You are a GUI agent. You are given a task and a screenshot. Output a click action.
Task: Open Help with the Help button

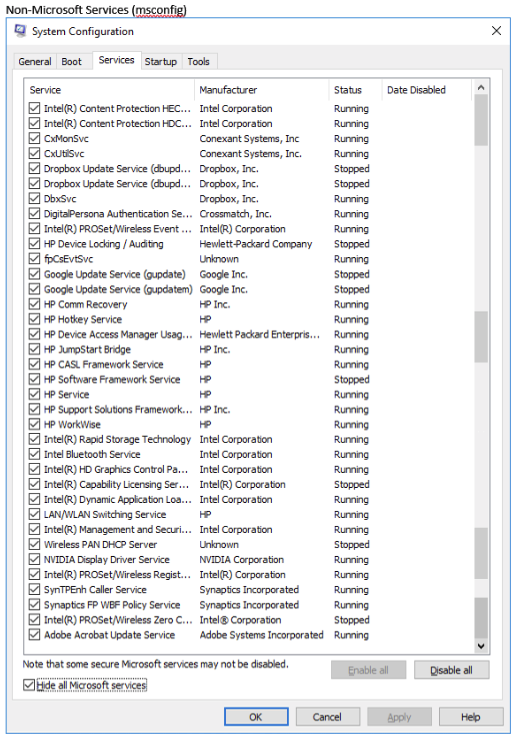pyautogui.click(x=471, y=717)
